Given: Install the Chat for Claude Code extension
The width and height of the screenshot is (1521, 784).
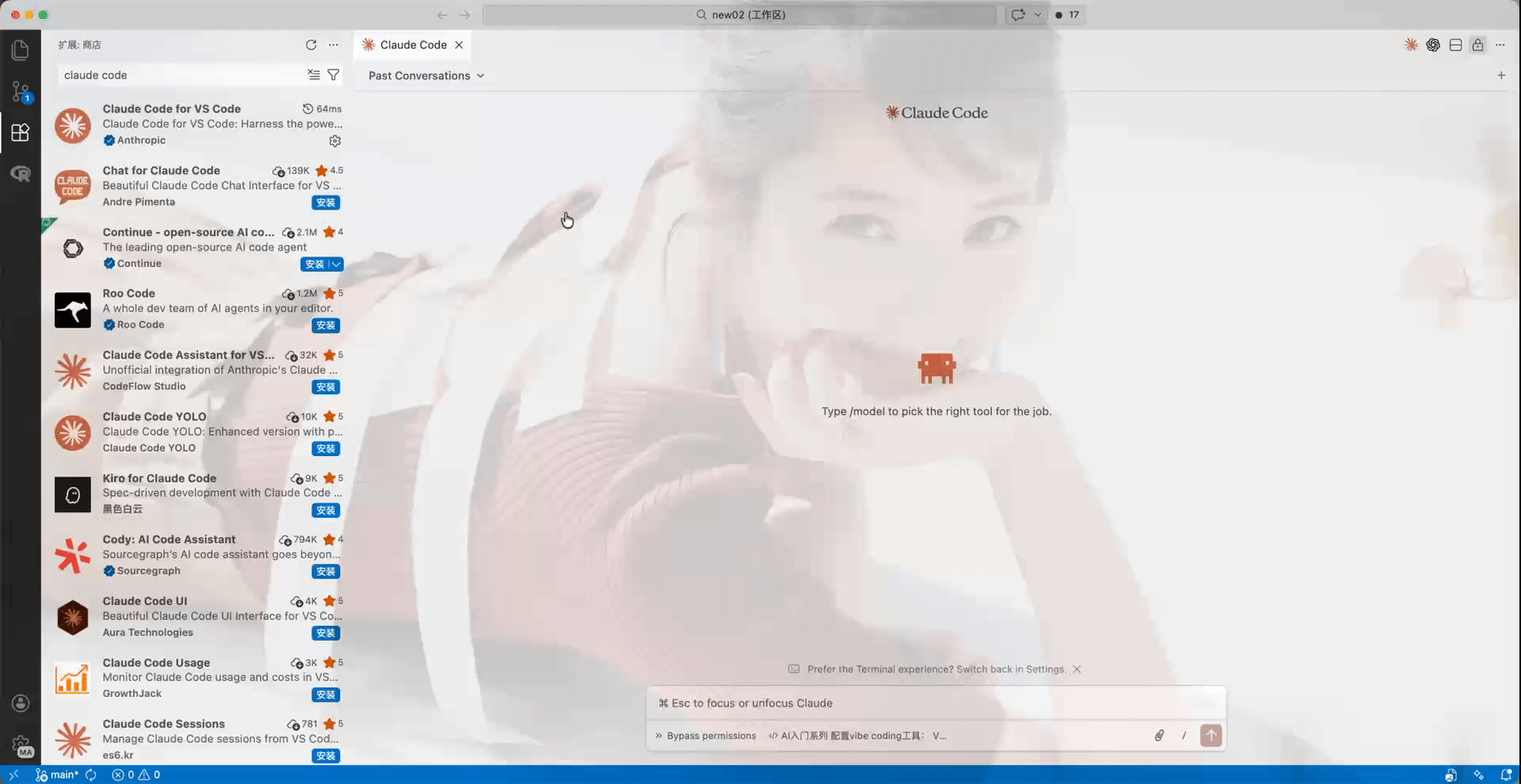Looking at the screenshot, I should click(x=326, y=203).
